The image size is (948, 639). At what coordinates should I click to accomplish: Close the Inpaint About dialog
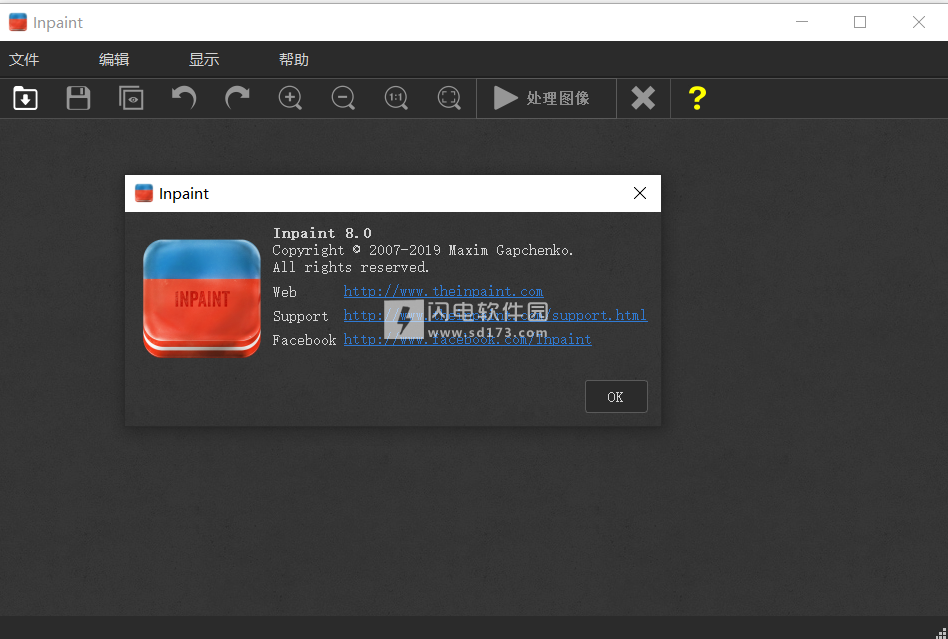[640, 193]
